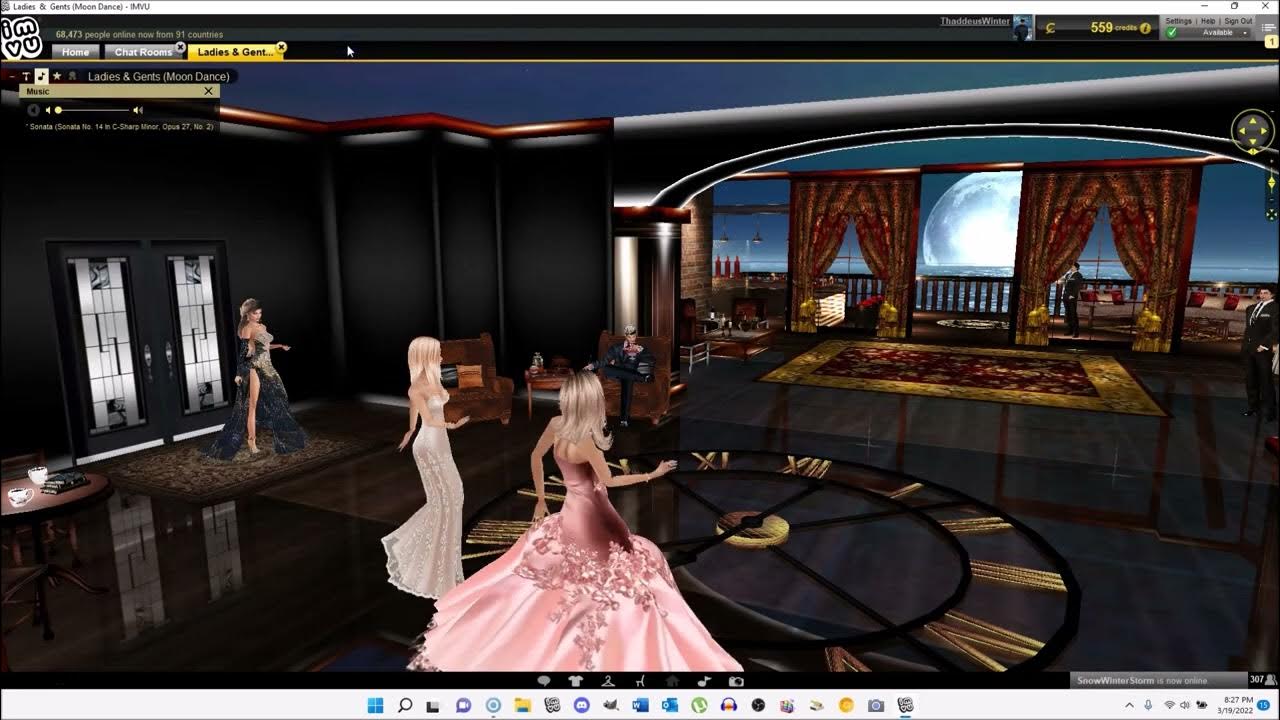Open Settings link

[x=1178, y=21]
